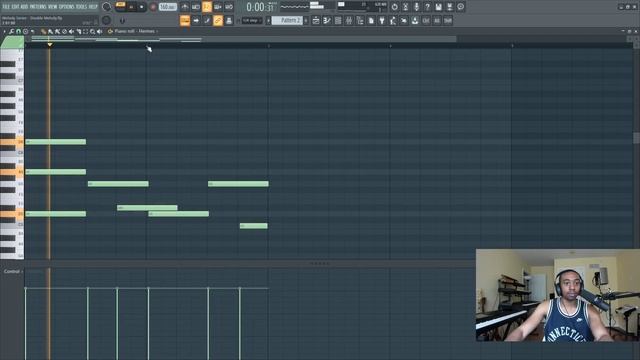
Task: Open the piano roll options menu arrow
Action: 4,31
